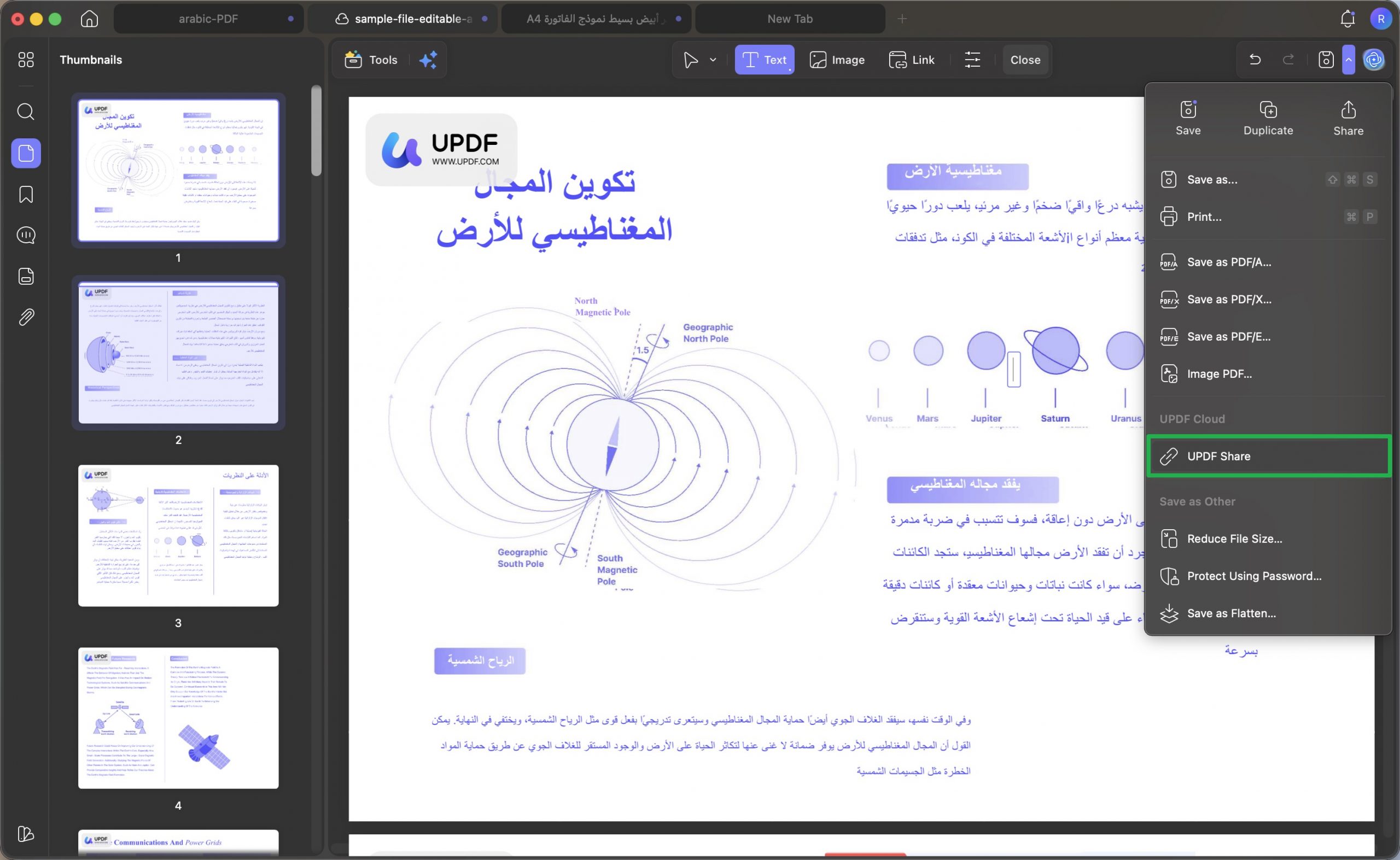Image resolution: width=1400 pixels, height=860 pixels.
Task: Open the comments sidebar panel
Action: [26, 235]
